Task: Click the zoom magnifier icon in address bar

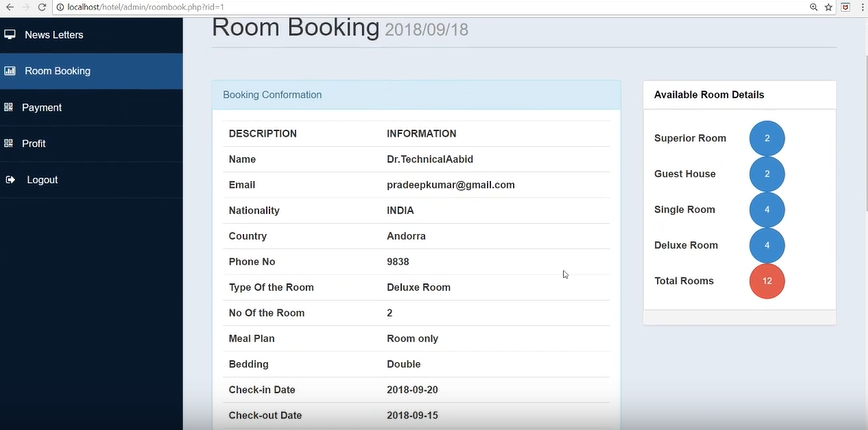Action: click(813, 7)
